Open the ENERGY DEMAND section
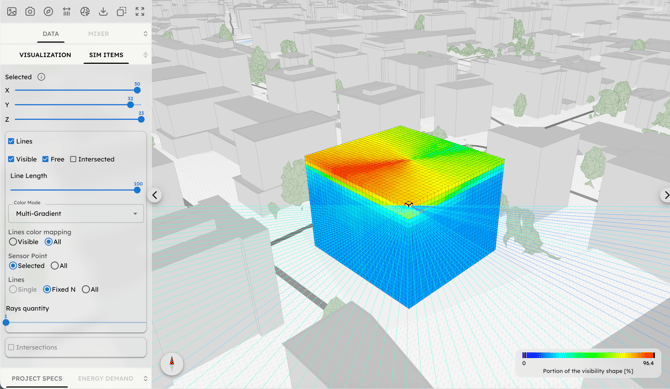Screen dimensions: 670x389 [x=106, y=378]
